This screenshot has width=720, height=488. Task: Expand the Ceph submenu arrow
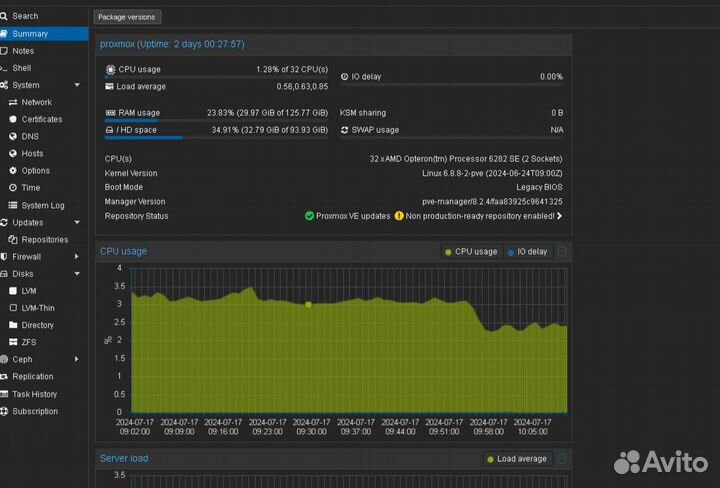77,359
